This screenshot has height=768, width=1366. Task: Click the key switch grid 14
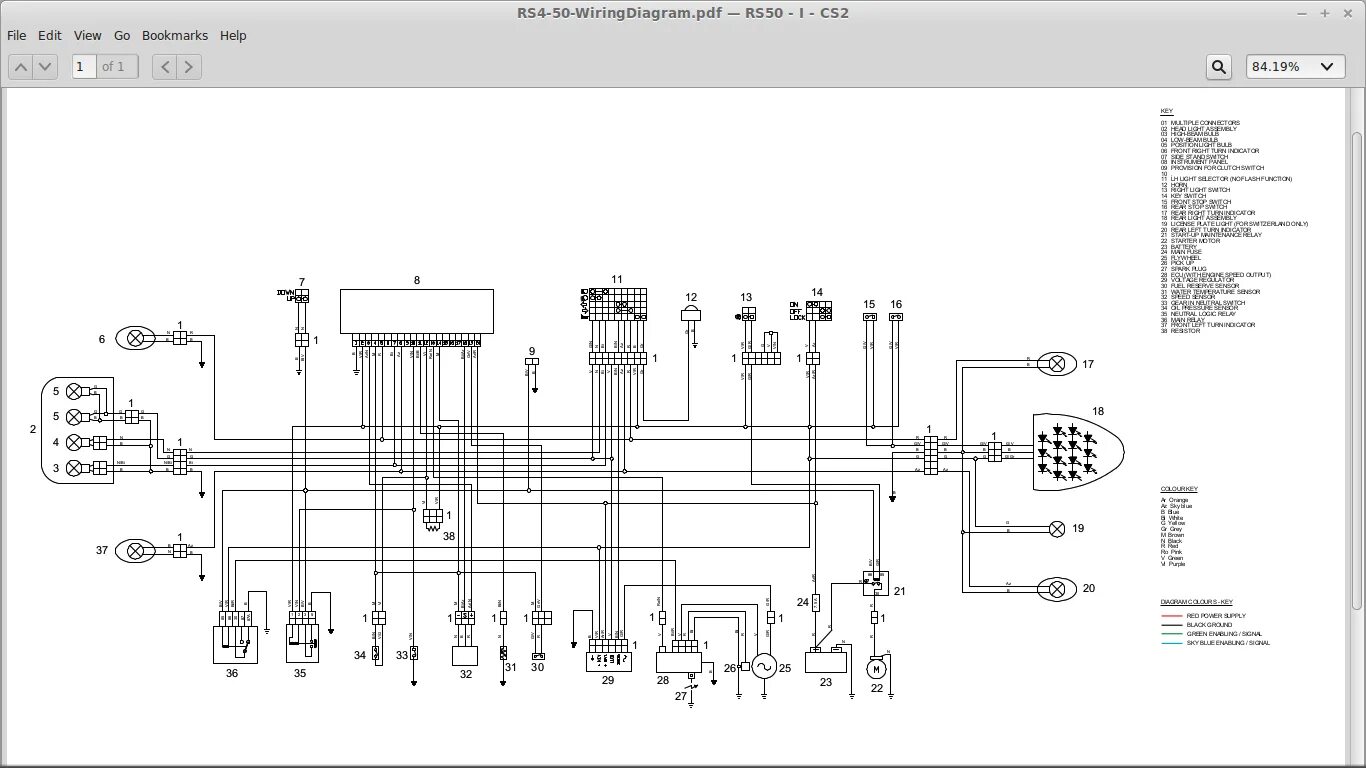819,310
